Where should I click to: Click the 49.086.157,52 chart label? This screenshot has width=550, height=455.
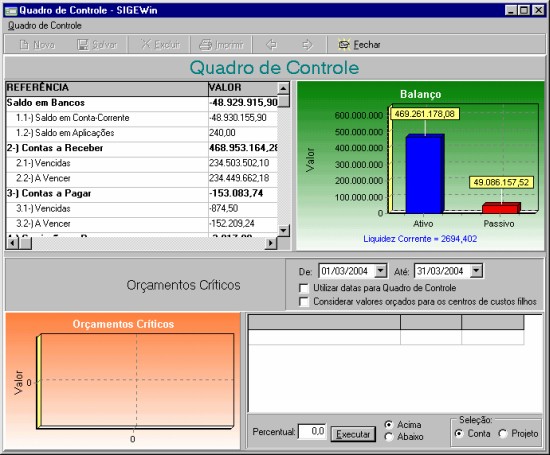[x=501, y=182]
